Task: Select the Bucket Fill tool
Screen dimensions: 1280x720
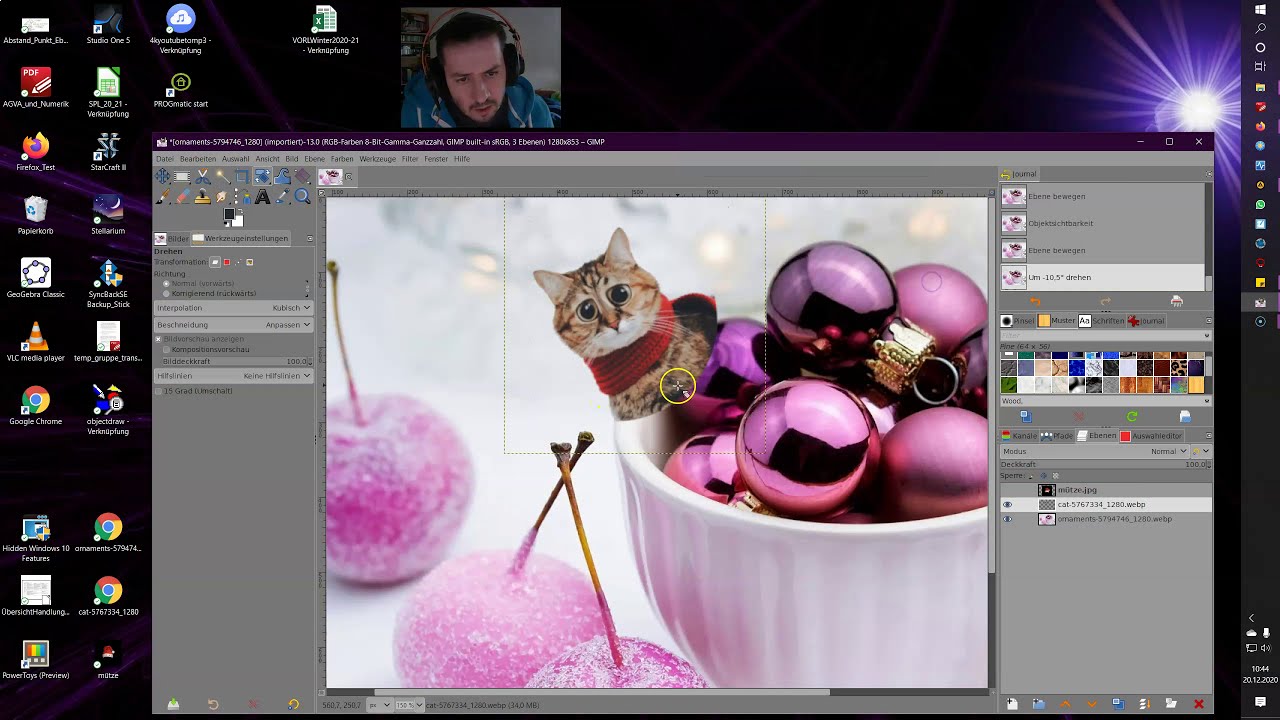Action: (x=302, y=177)
